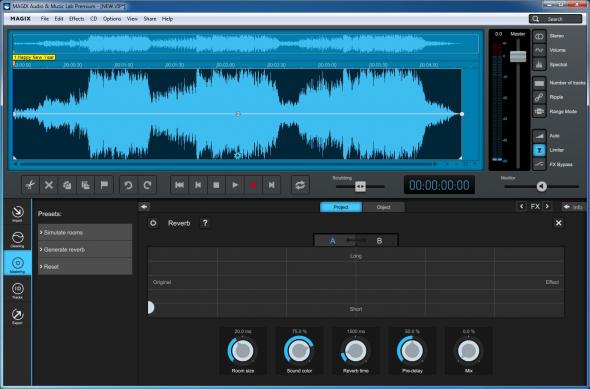Screen dimensions: 590x389
Task: Click the Master volume fader
Action: pyautogui.click(x=518, y=56)
